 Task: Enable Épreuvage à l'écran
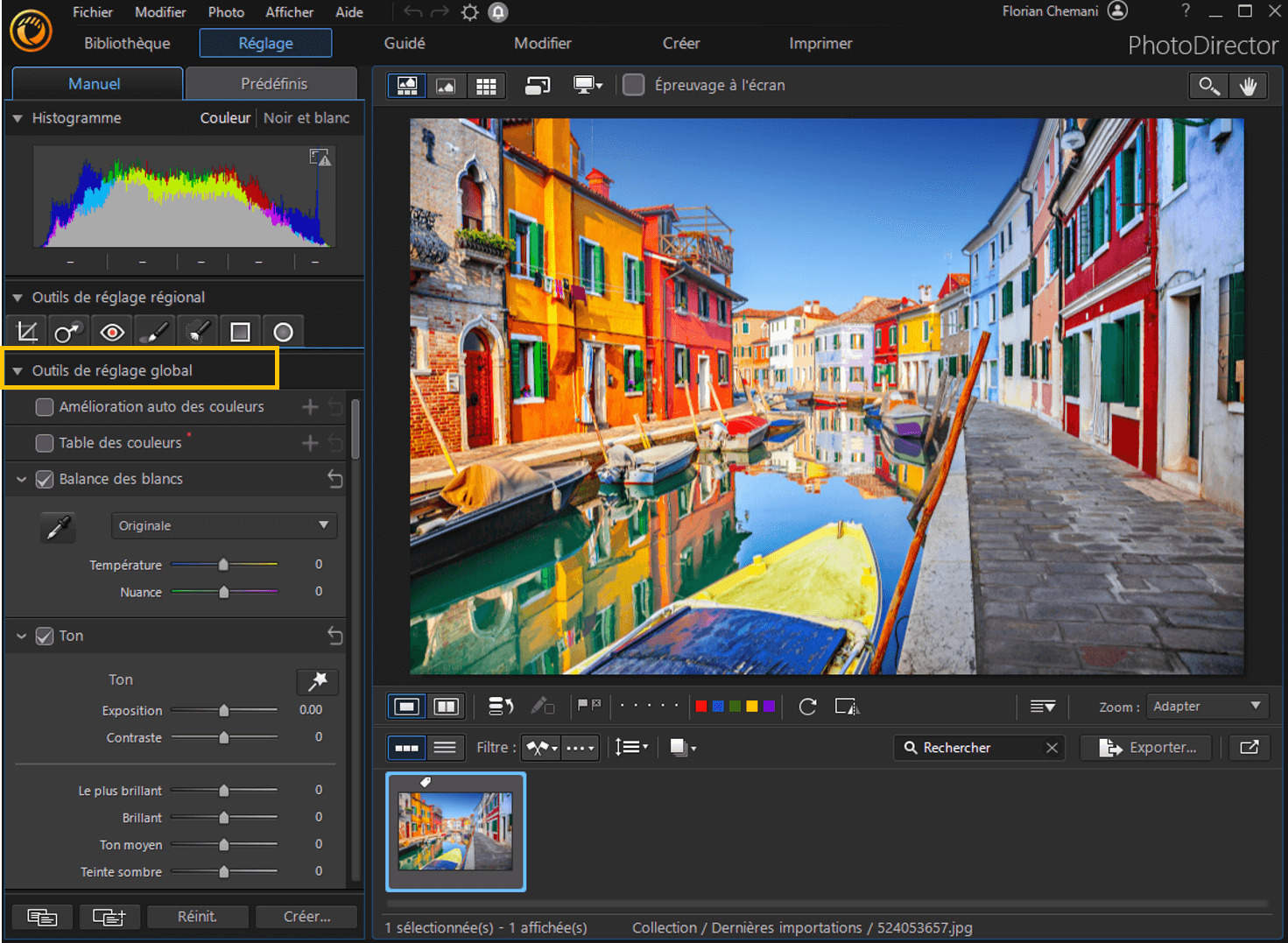click(633, 84)
